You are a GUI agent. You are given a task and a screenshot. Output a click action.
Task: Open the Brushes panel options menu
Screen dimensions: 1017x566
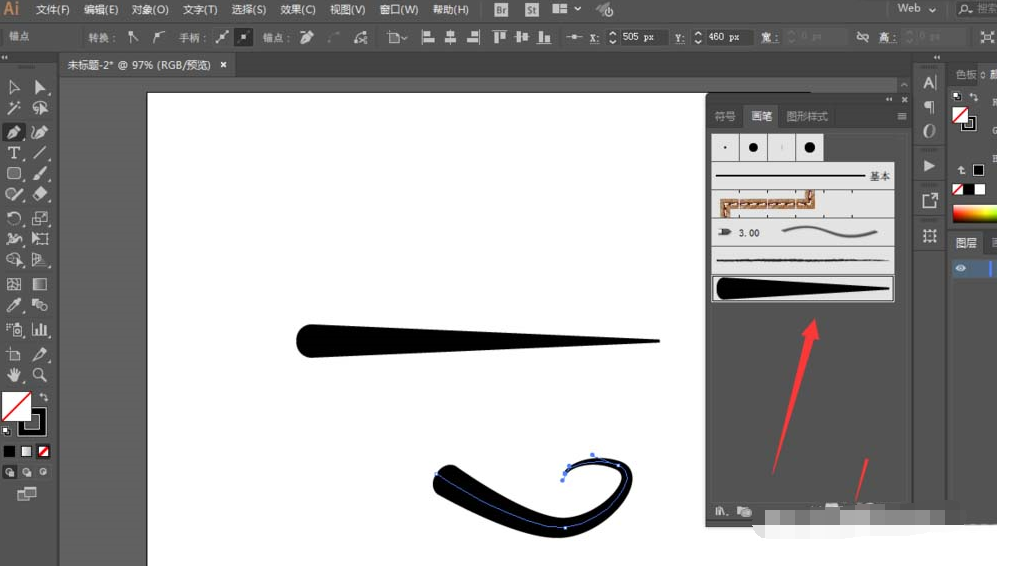tap(902, 117)
